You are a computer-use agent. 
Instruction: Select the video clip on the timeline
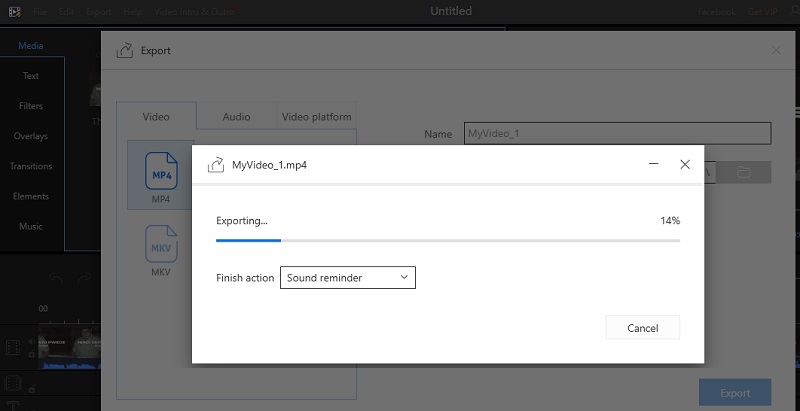point(69,347)
